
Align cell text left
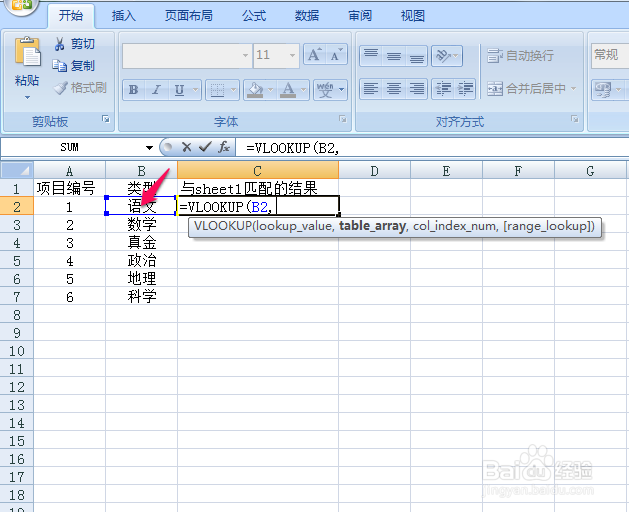(371, 89)
